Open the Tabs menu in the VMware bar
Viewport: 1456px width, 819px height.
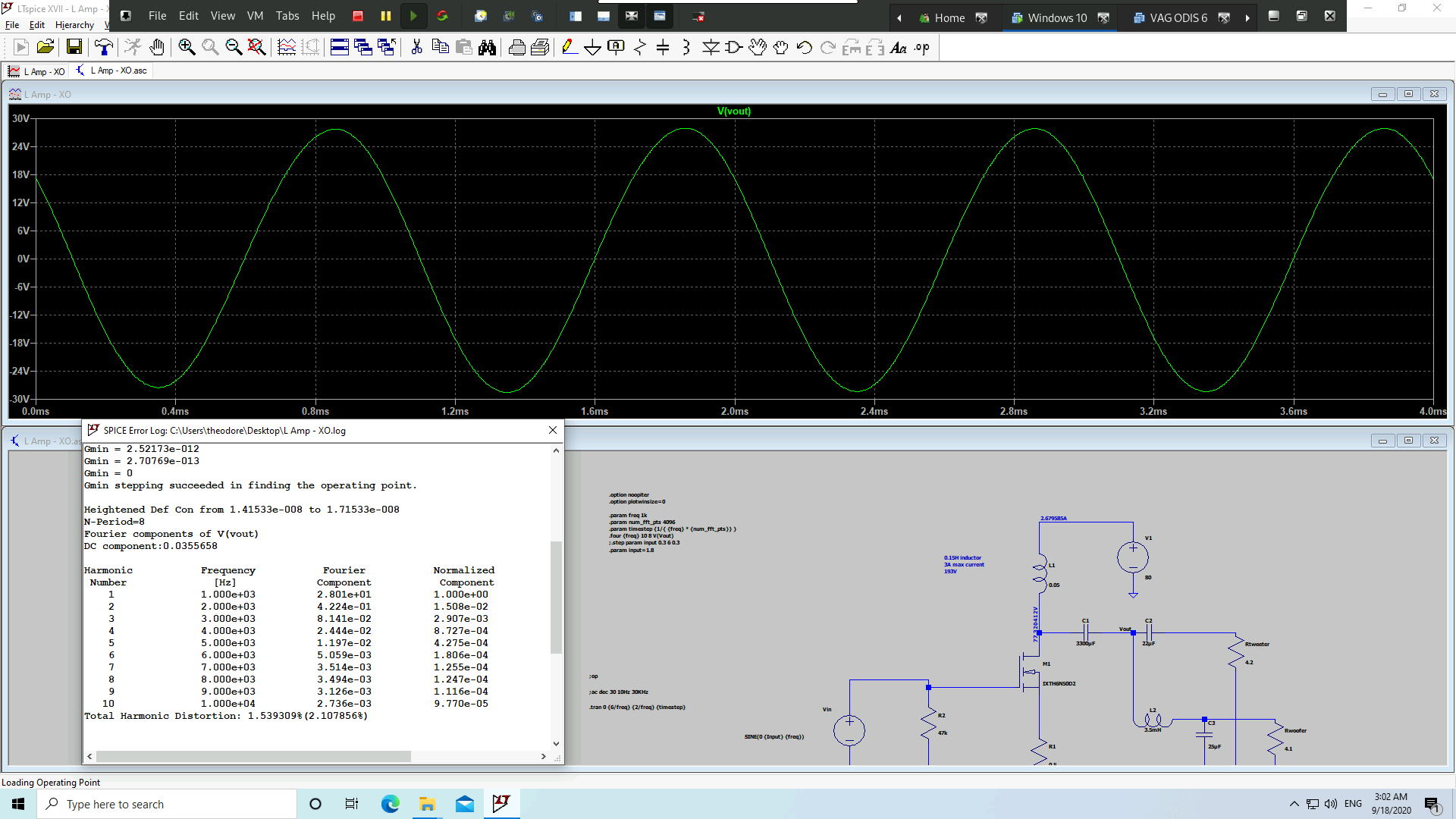[x=287, y=16]
